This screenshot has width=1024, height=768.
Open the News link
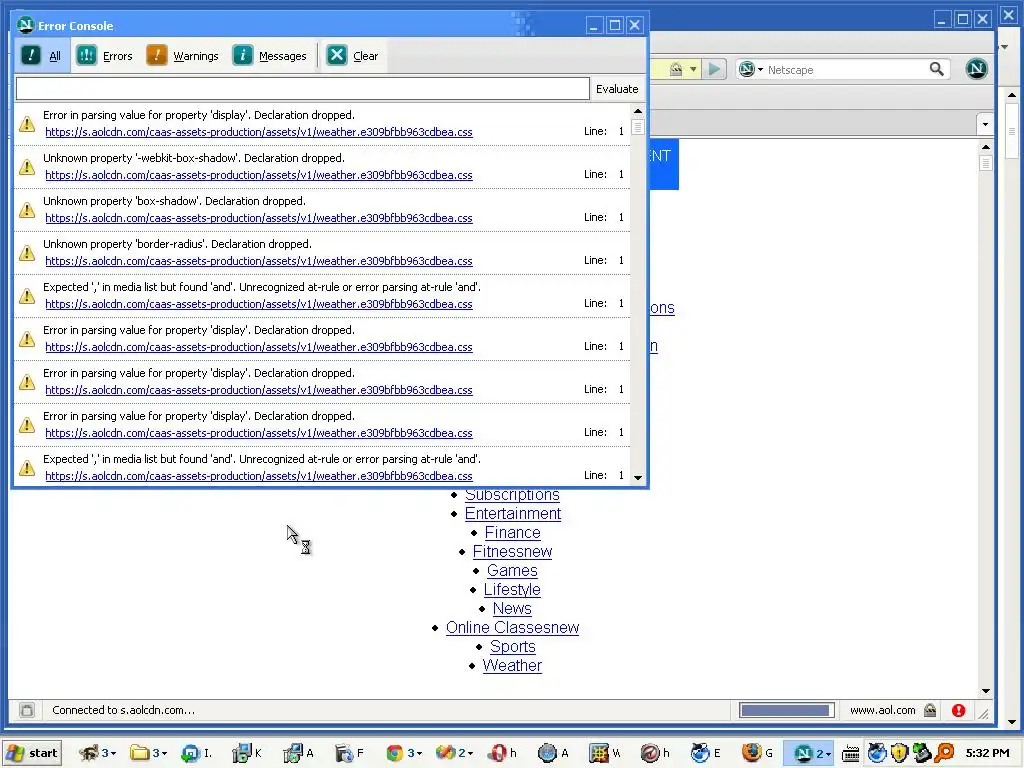click(512, 609)
